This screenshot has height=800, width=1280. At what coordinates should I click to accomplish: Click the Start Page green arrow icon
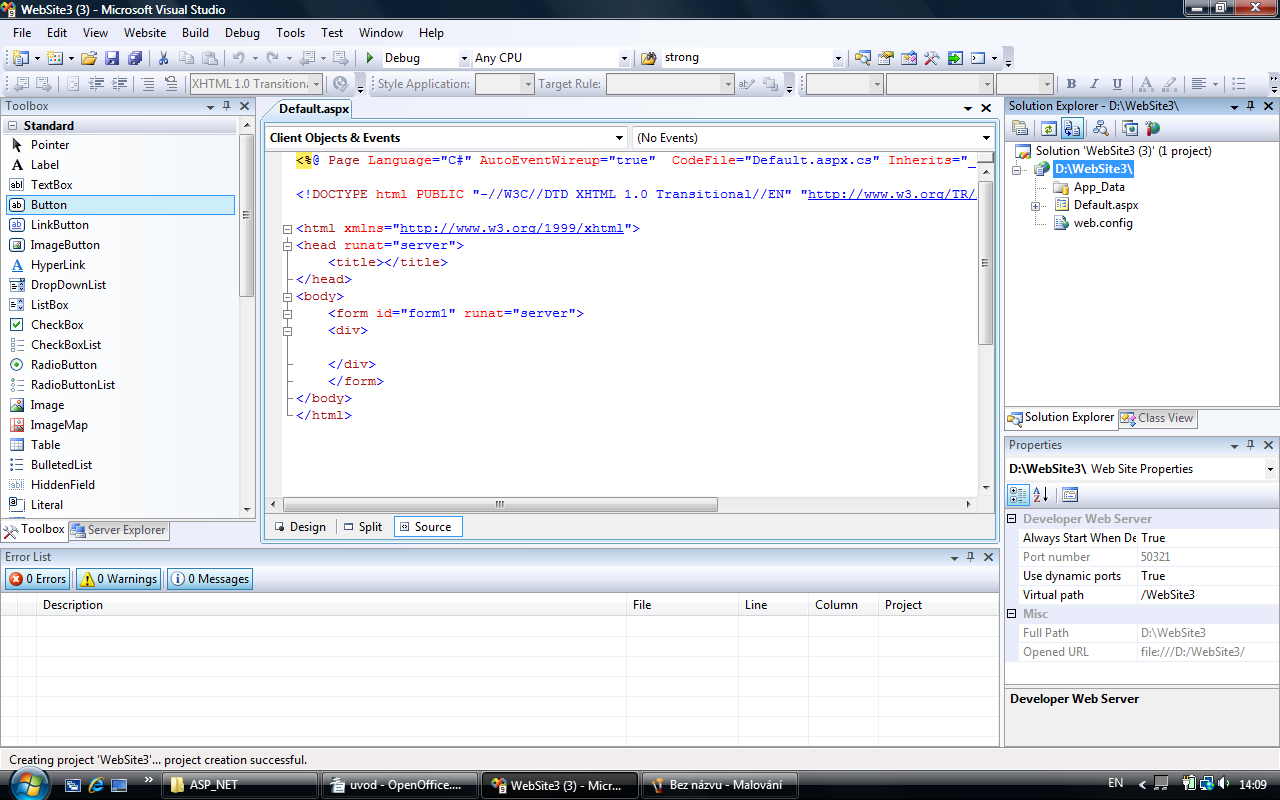(x=955, y=58)
